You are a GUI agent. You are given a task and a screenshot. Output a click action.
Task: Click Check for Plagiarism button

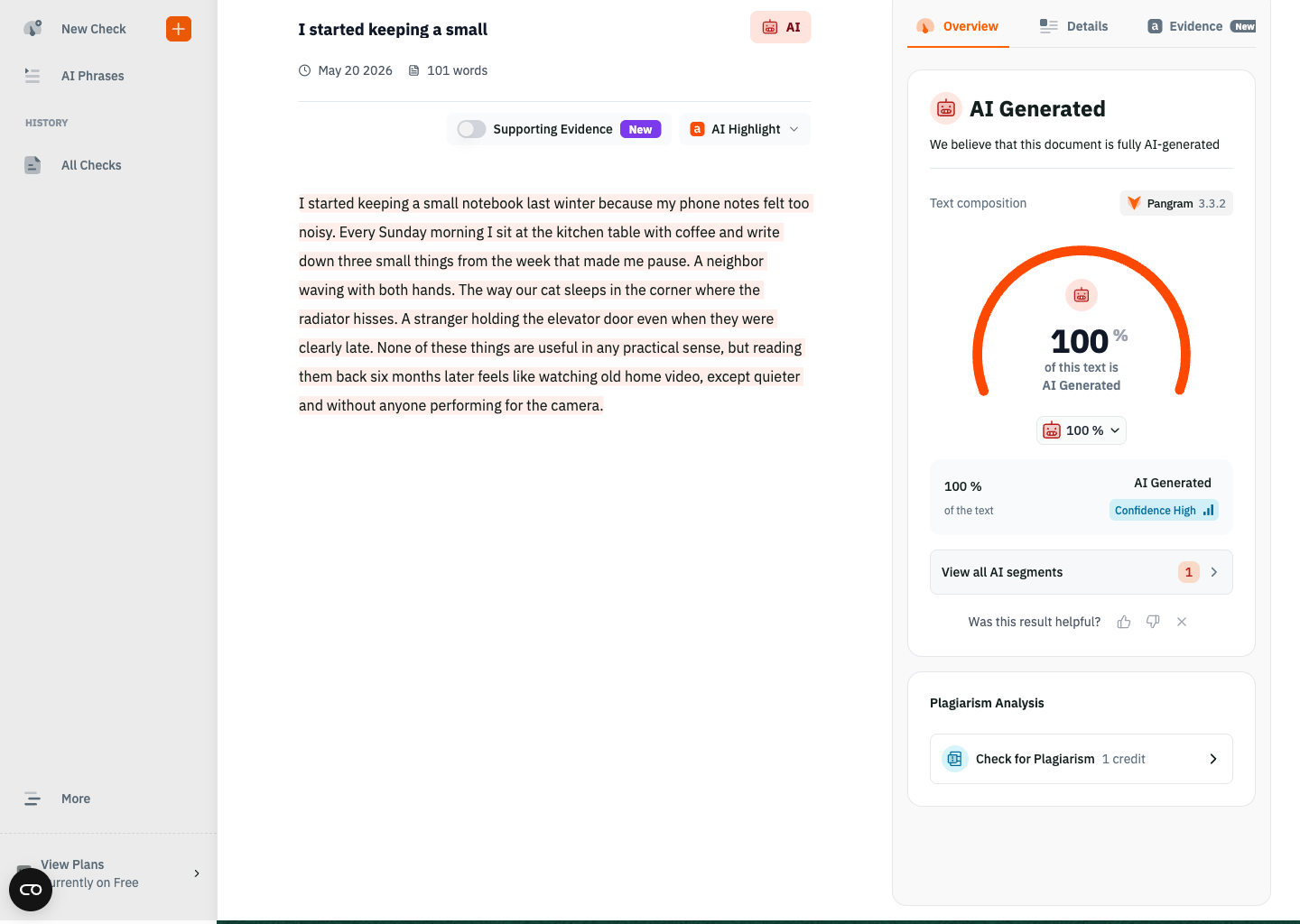1082,759
